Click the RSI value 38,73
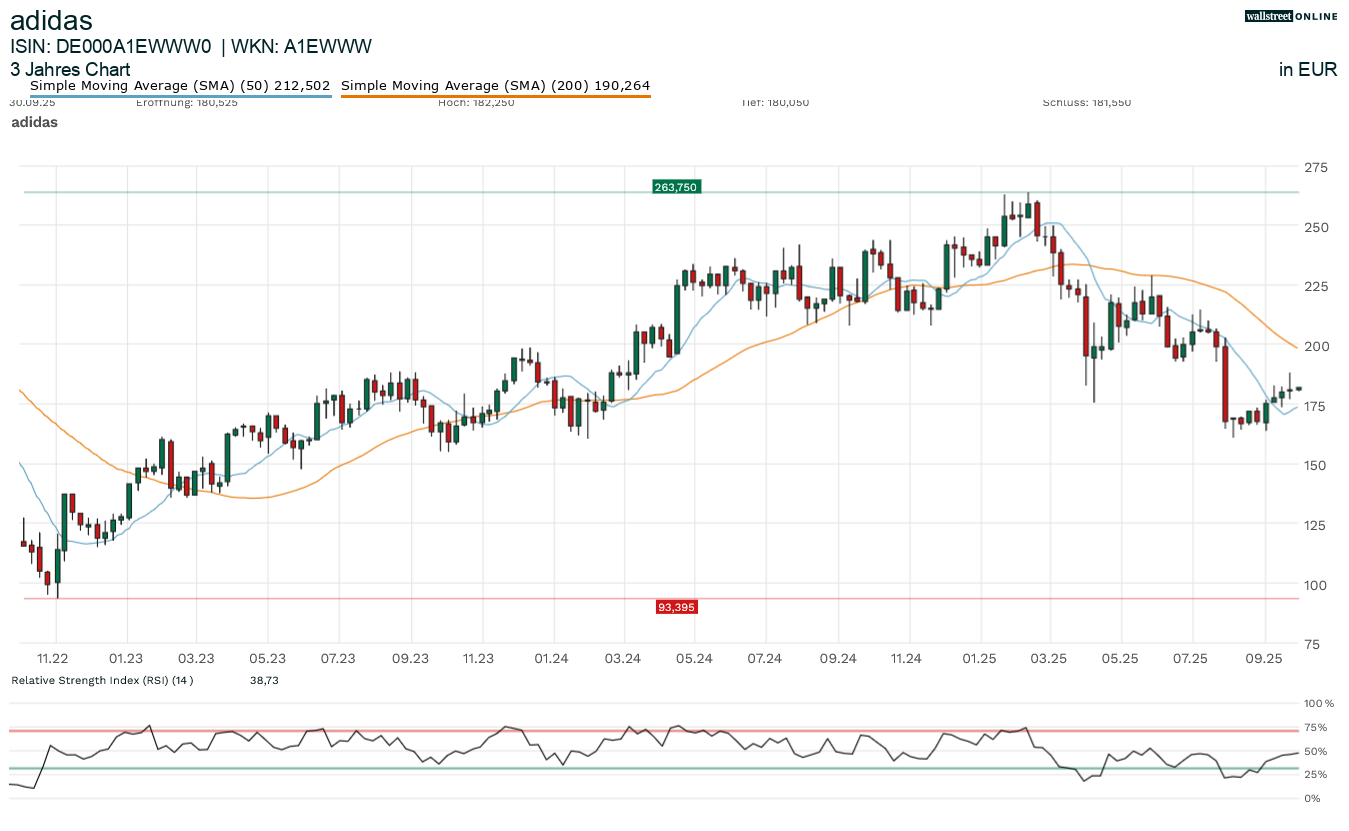Image resolution: width=1349 pixels, height=831 pixels. point(263,680)
